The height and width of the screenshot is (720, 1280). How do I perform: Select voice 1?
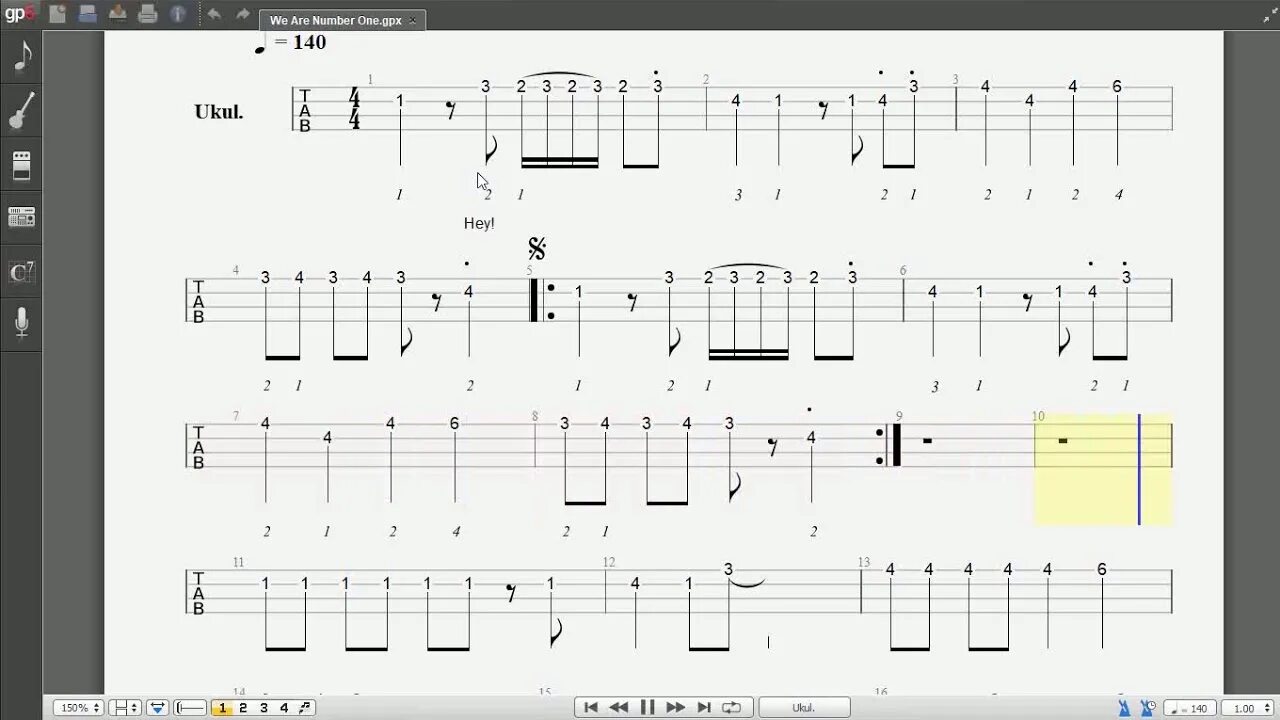coord(222,708)
